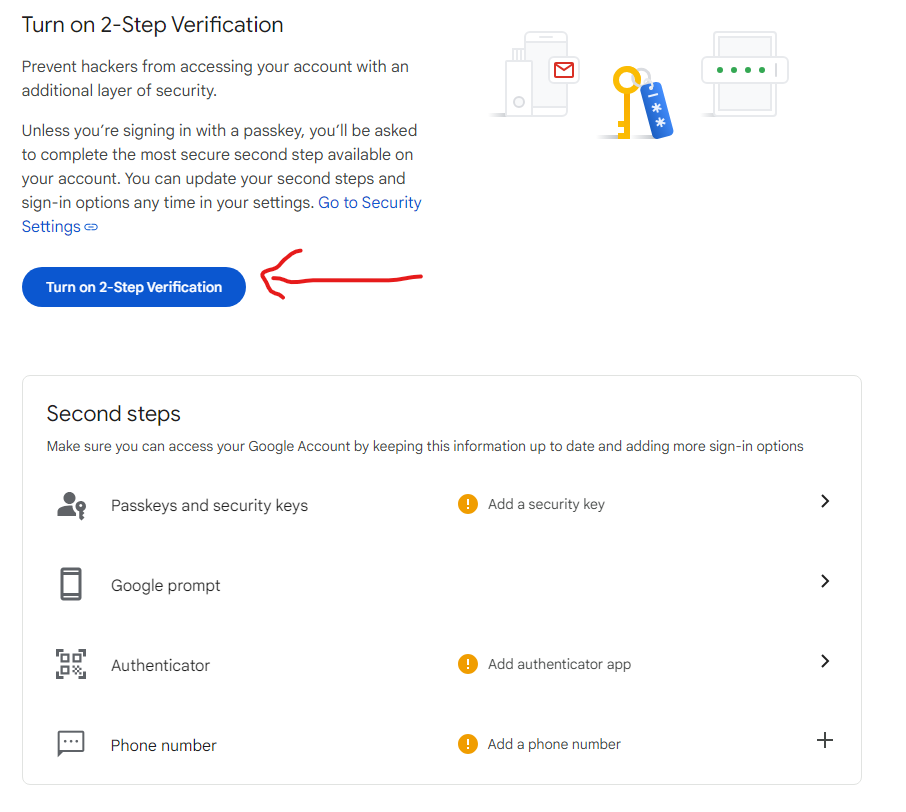Image resolution: width=906 pixels, height=812 pixels.
Task: Click the Add a security key text
Action: tap(546, 505)
